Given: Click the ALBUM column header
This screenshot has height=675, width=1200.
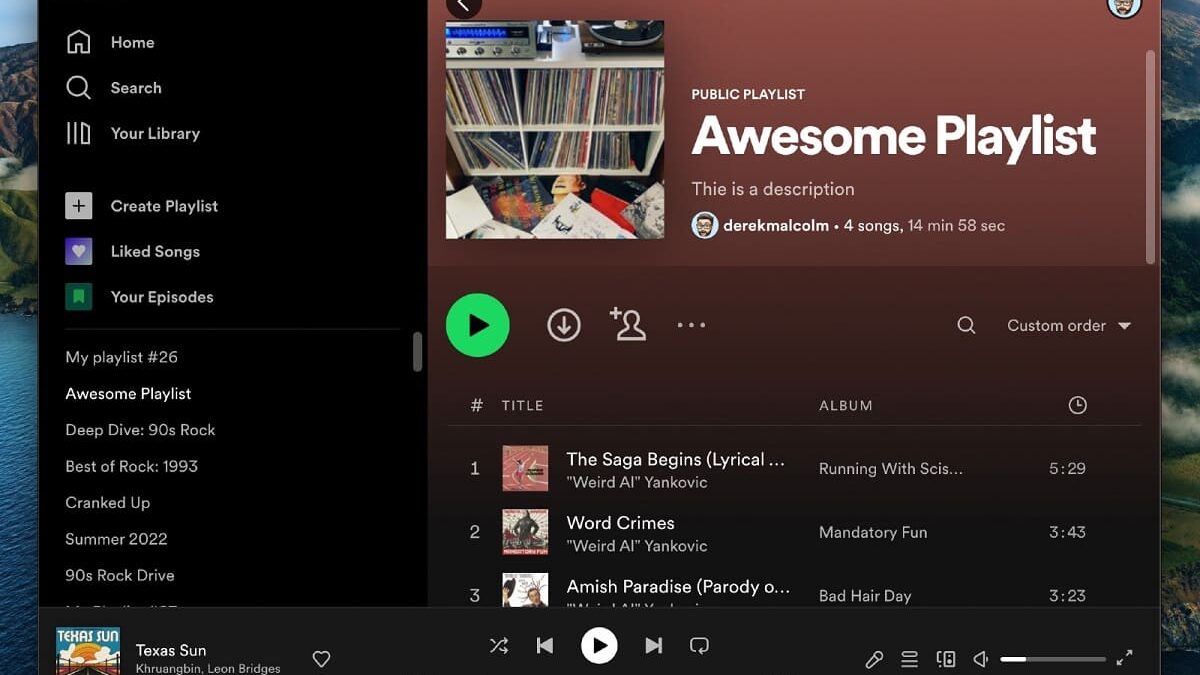Looking at the screenshot, I should point(846,405).
